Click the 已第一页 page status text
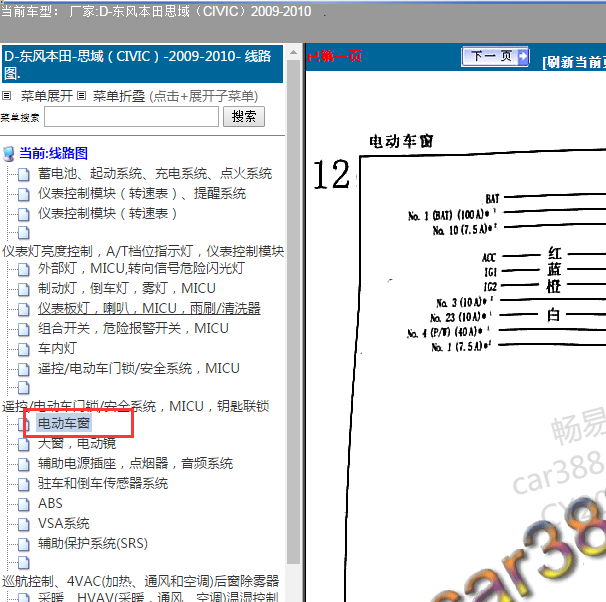 click(335, 57)
